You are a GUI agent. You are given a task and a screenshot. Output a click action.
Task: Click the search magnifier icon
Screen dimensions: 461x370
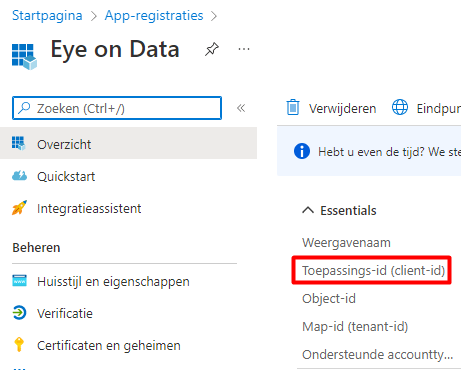point(24,108)
